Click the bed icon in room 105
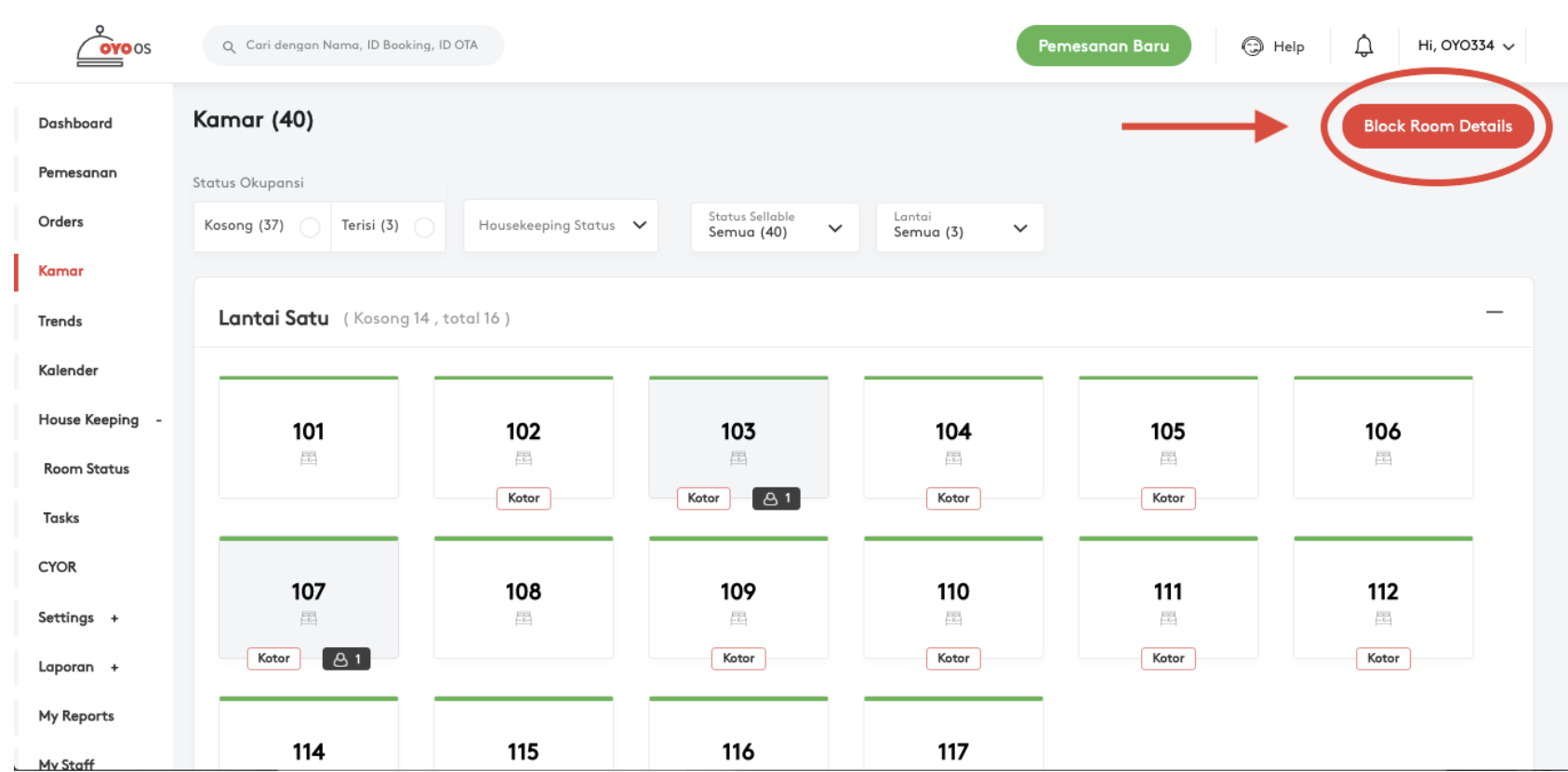Viewport: 1568px width, 772px height. pos(1168,458)
